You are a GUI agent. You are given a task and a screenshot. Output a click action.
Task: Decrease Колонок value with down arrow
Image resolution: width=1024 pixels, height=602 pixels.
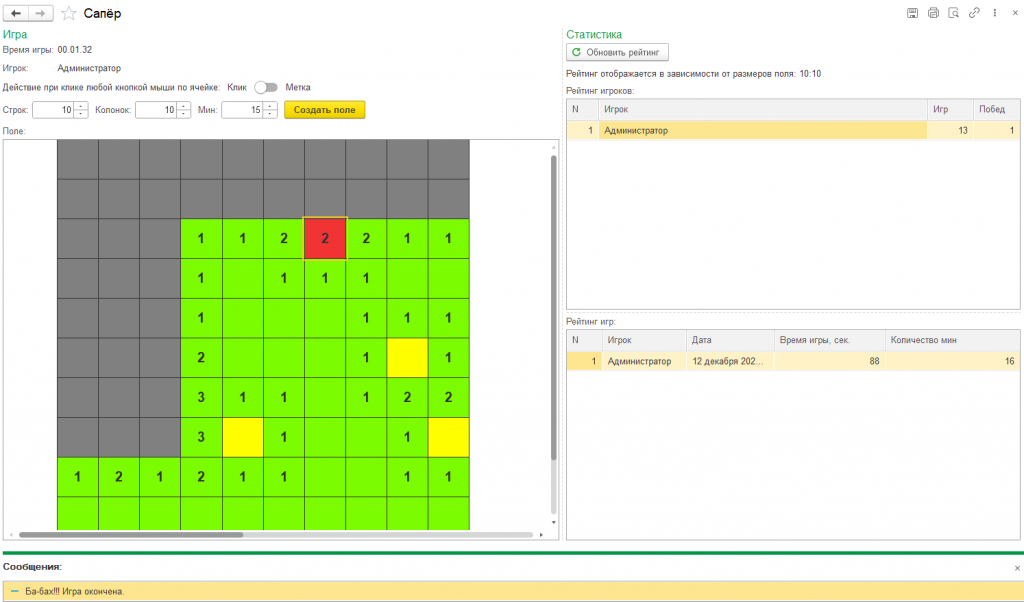[x=184, y=114]
